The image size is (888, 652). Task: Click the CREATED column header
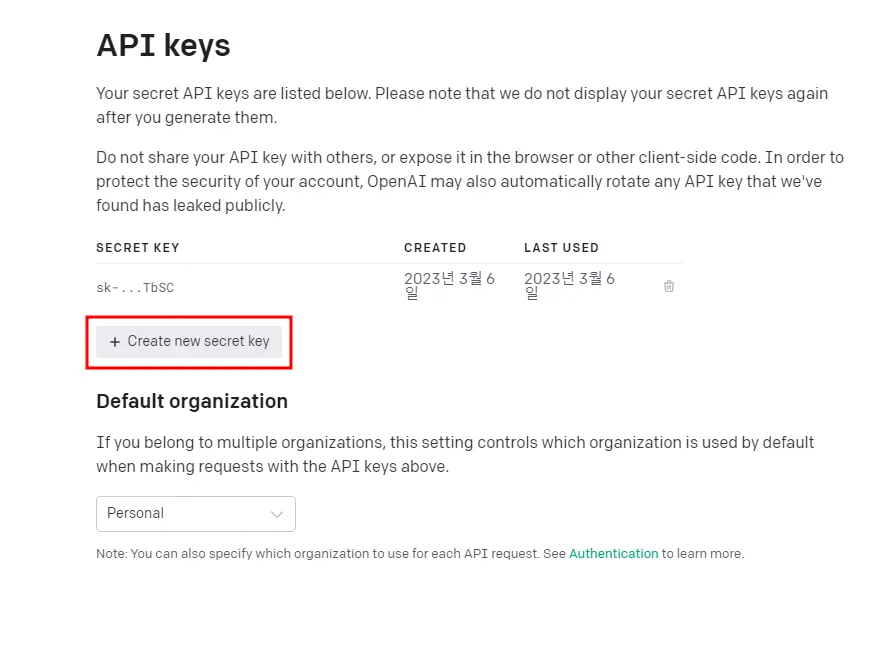click(435, 248)
